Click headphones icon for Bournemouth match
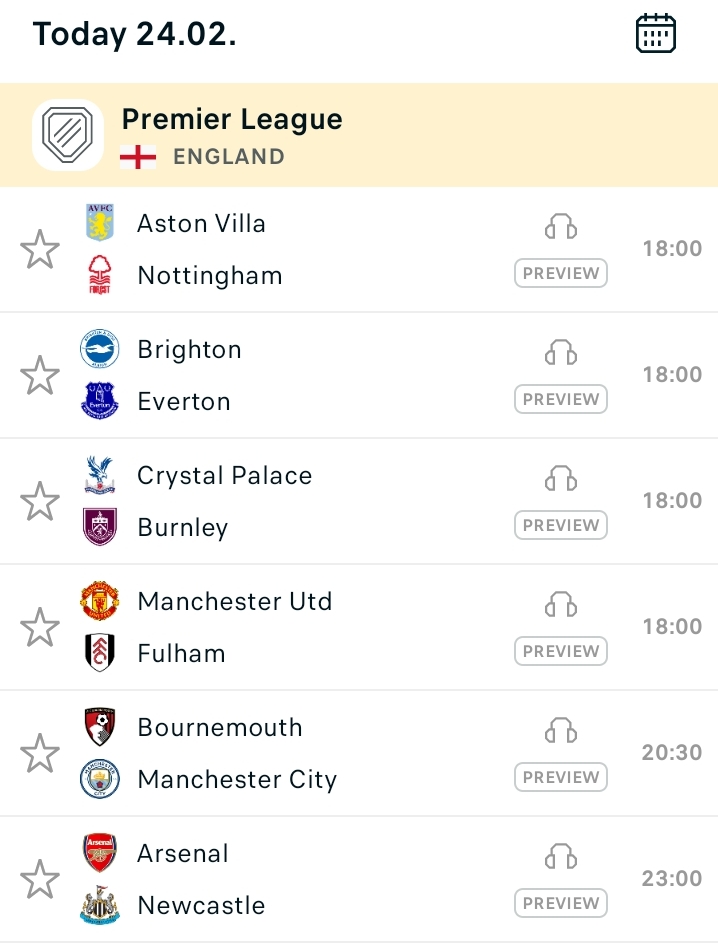This screenshot has height=949, width=718. point(561,731)
